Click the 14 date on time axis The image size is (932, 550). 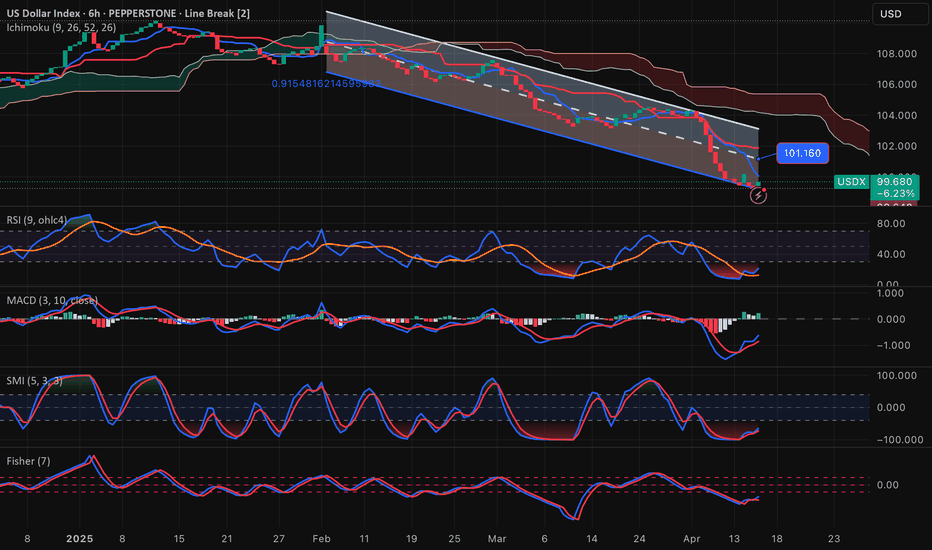pyautogui.click(x=591, y=539)
